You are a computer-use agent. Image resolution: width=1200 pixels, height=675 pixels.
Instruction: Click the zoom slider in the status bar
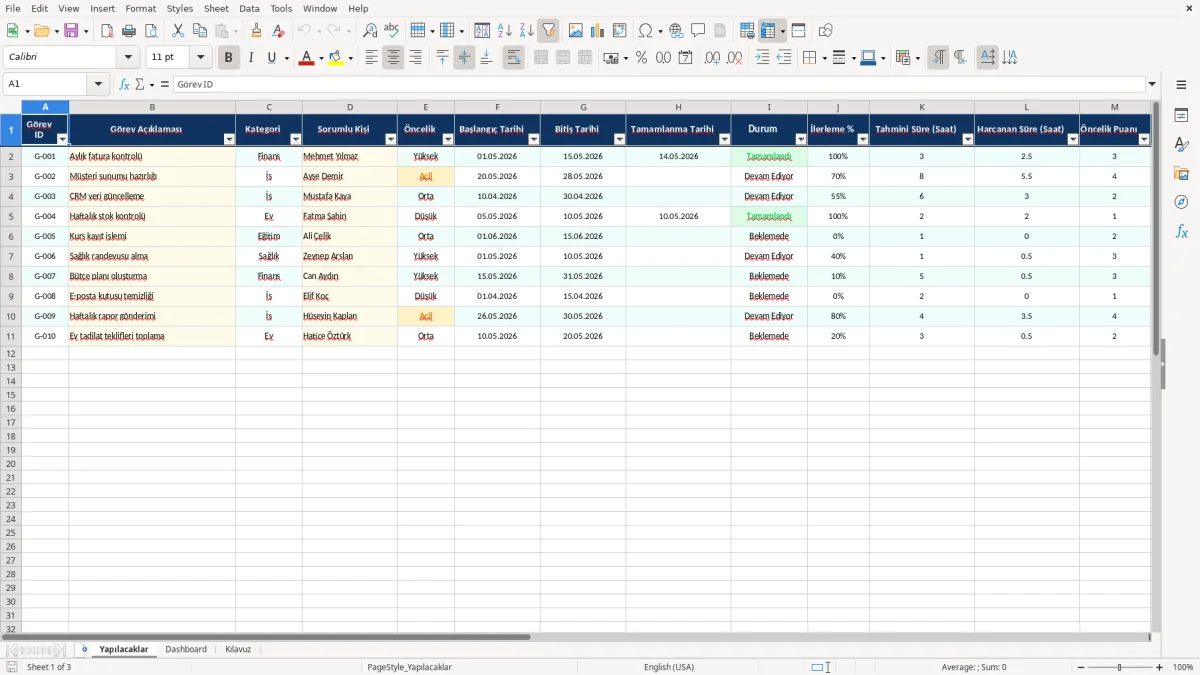pos(1120,667)
